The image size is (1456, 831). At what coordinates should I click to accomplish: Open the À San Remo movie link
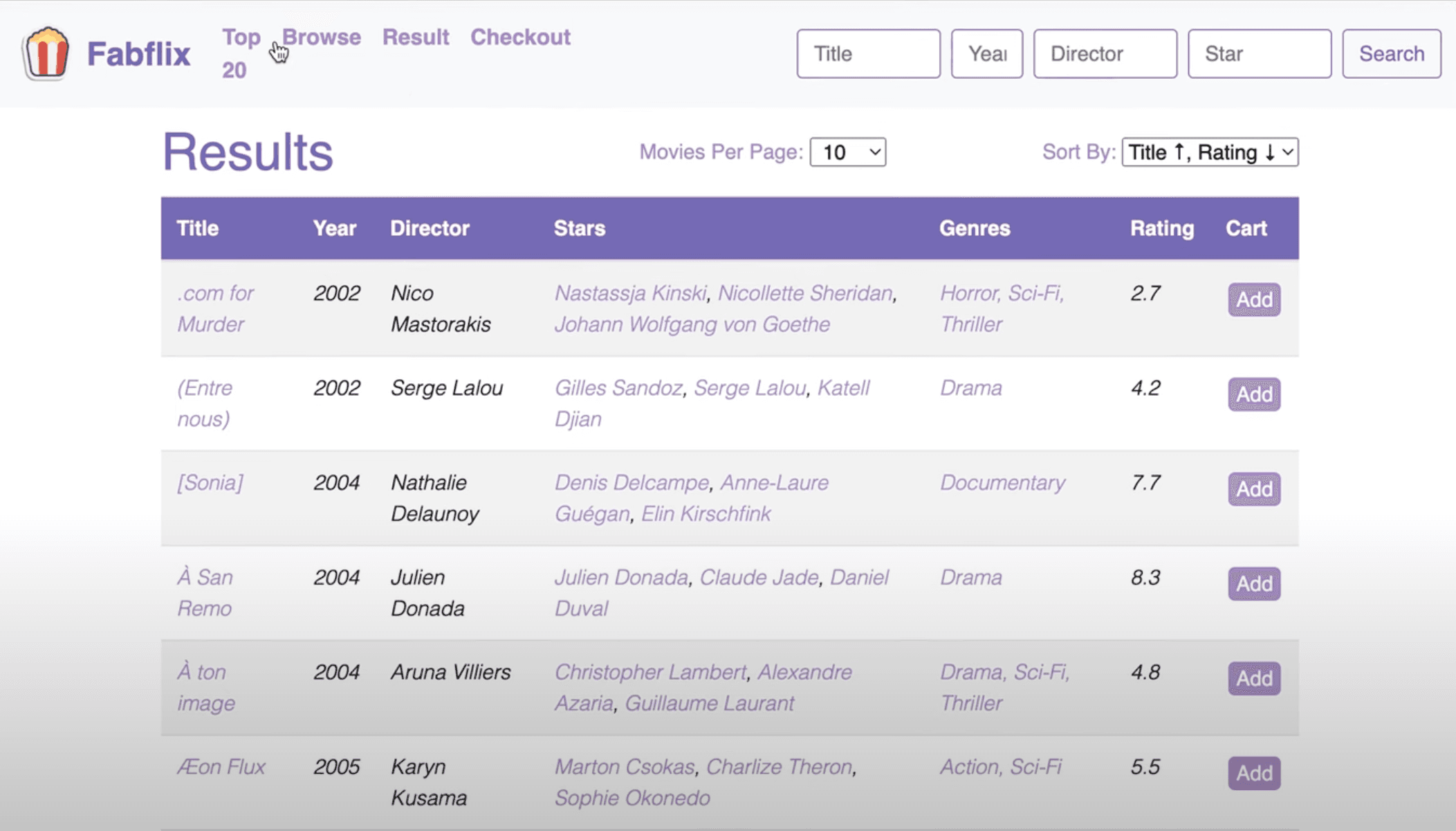pos(205,593)
